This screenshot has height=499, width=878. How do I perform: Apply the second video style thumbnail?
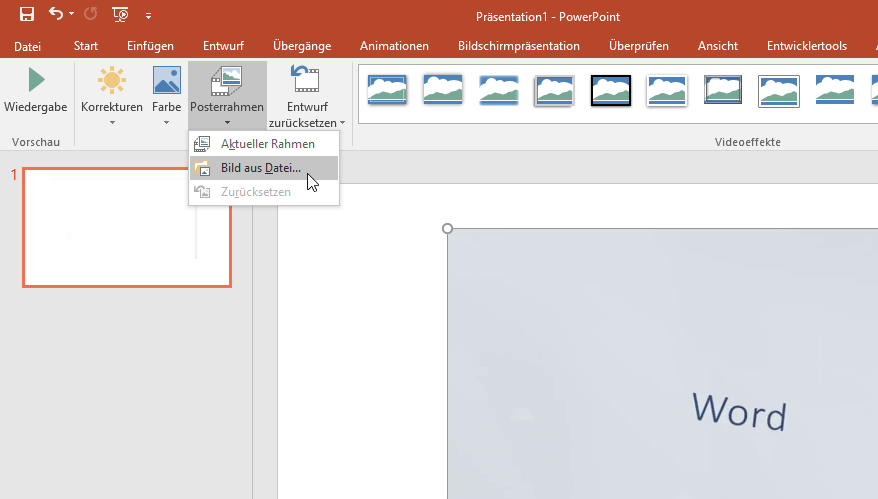click(443, 90)
